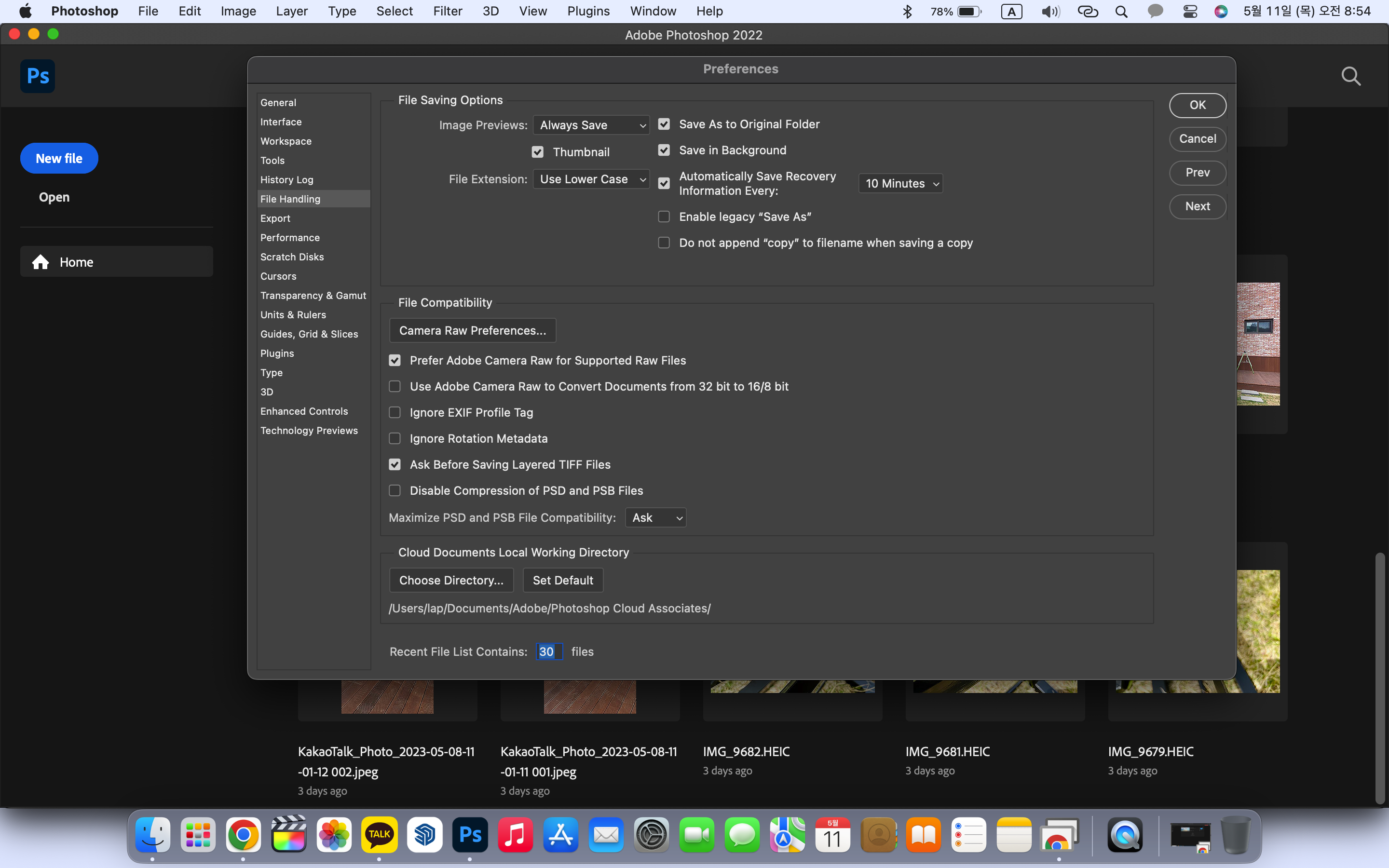Click the search magnifier icon in Photoshop home
1389x868 pixels.
1350,76
